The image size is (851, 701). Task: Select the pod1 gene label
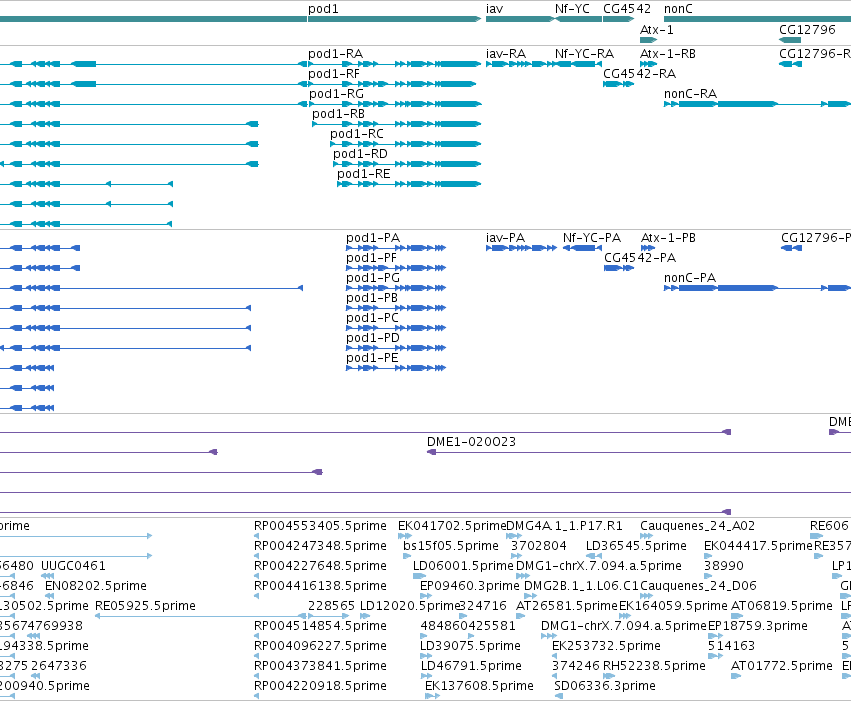point(323,9)
